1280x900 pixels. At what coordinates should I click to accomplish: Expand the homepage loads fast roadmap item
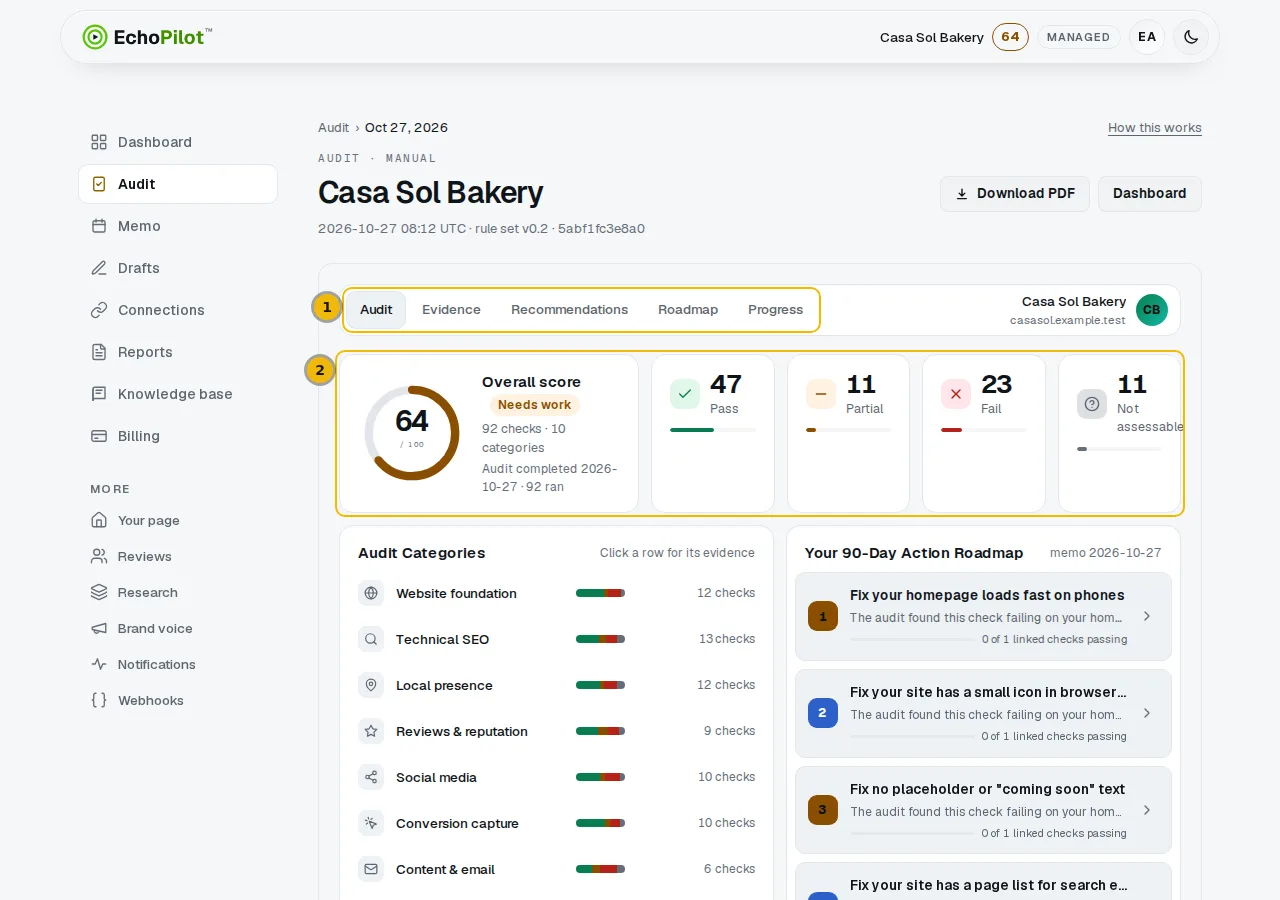click(x=983, y=616)
